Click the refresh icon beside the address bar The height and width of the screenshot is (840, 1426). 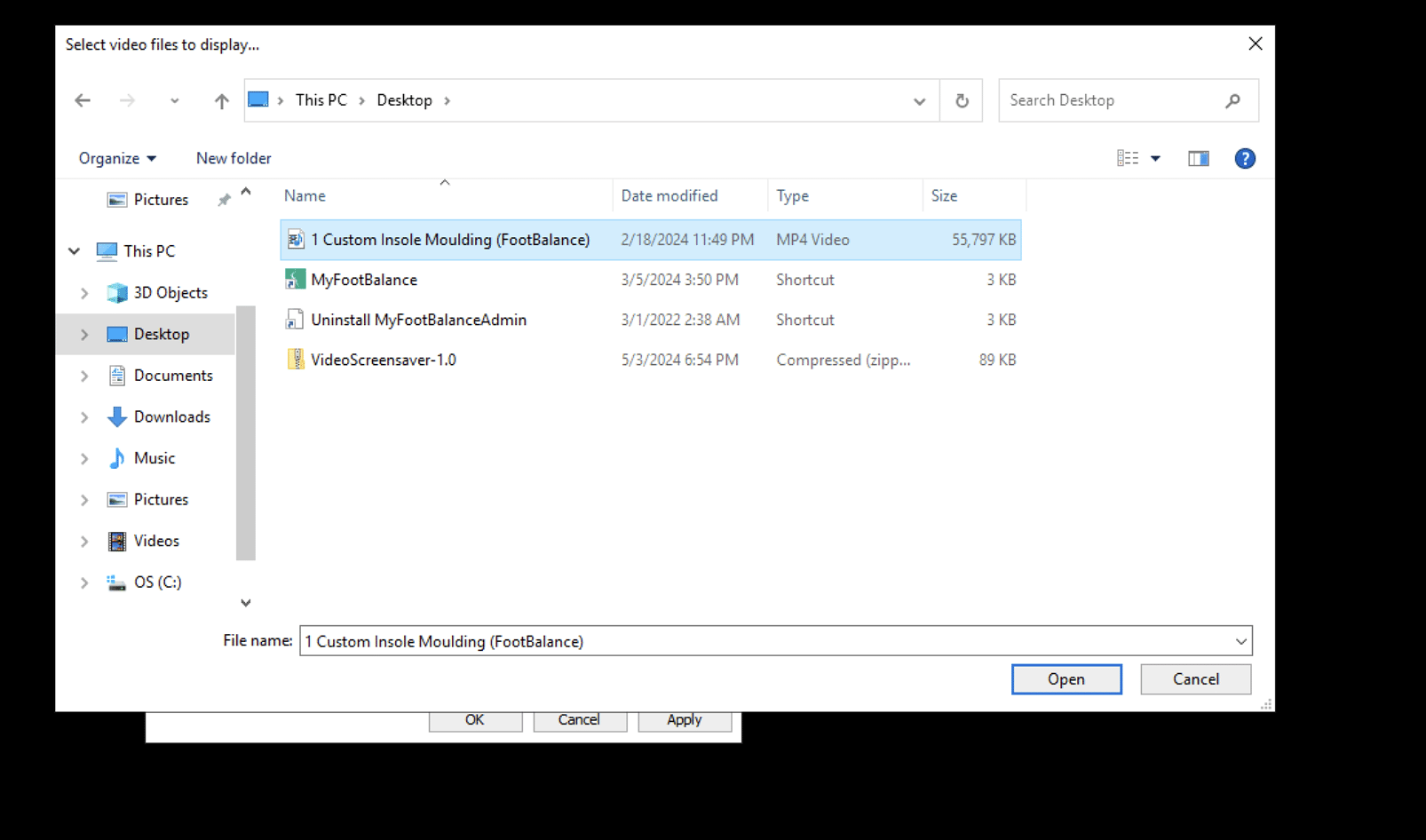tap(961, 100)
